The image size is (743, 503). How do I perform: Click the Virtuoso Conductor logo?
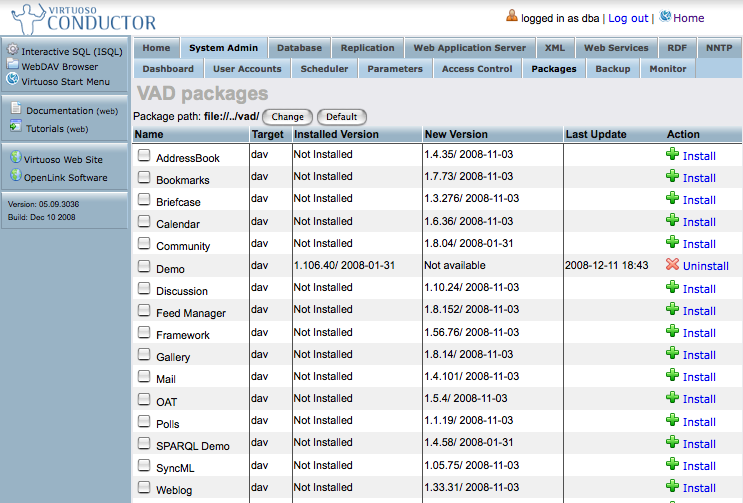pos(84,18)
